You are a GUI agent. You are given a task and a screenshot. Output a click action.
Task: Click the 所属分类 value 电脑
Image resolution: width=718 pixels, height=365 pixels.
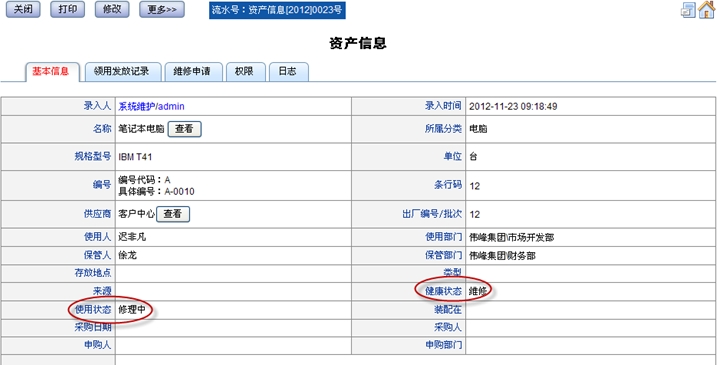[478, 129]
